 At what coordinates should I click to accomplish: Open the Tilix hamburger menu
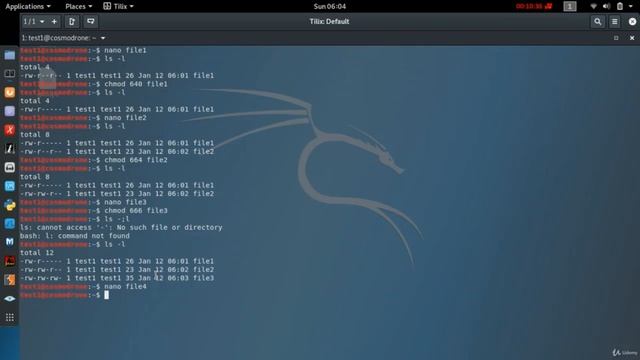click(x=615, y=22)
